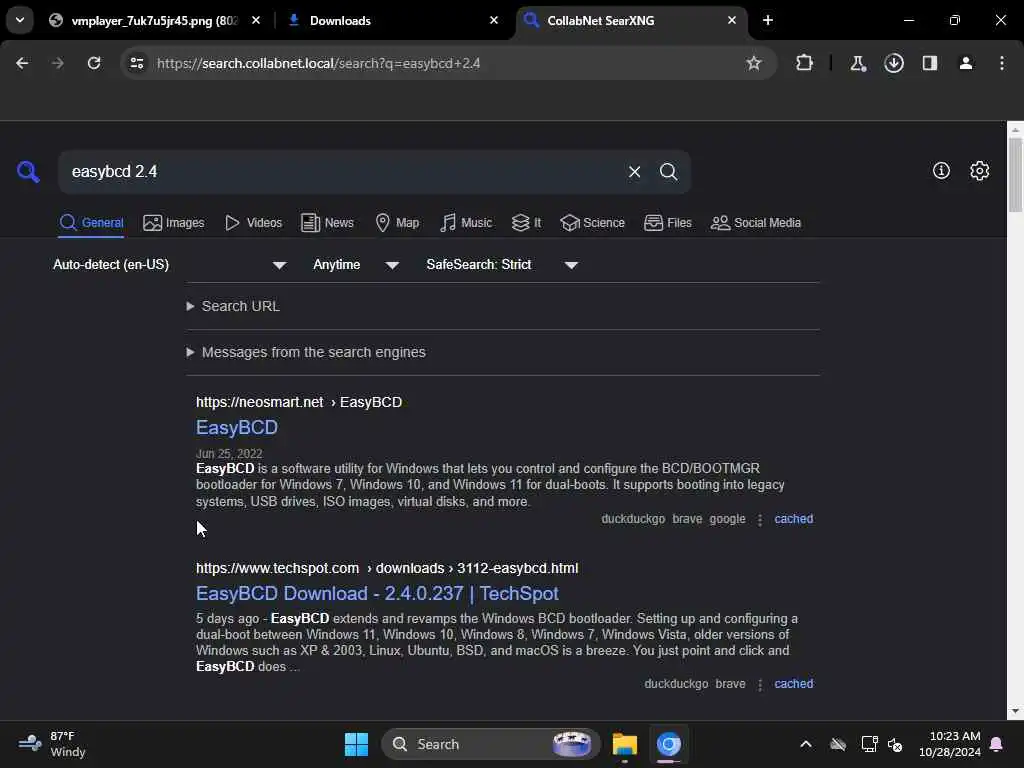Open cached link for TechSpot result
Screen dimensions: 1024x768
[793, 684]
